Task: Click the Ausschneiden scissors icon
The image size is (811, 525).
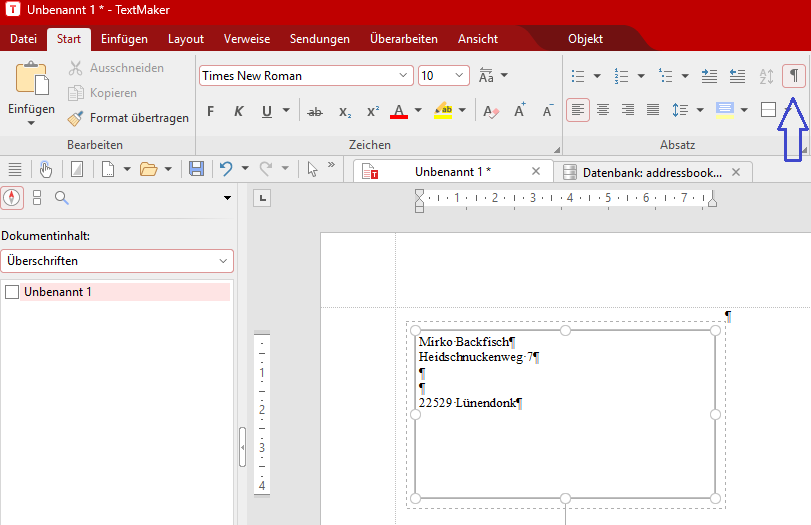Action: point(76,68)
